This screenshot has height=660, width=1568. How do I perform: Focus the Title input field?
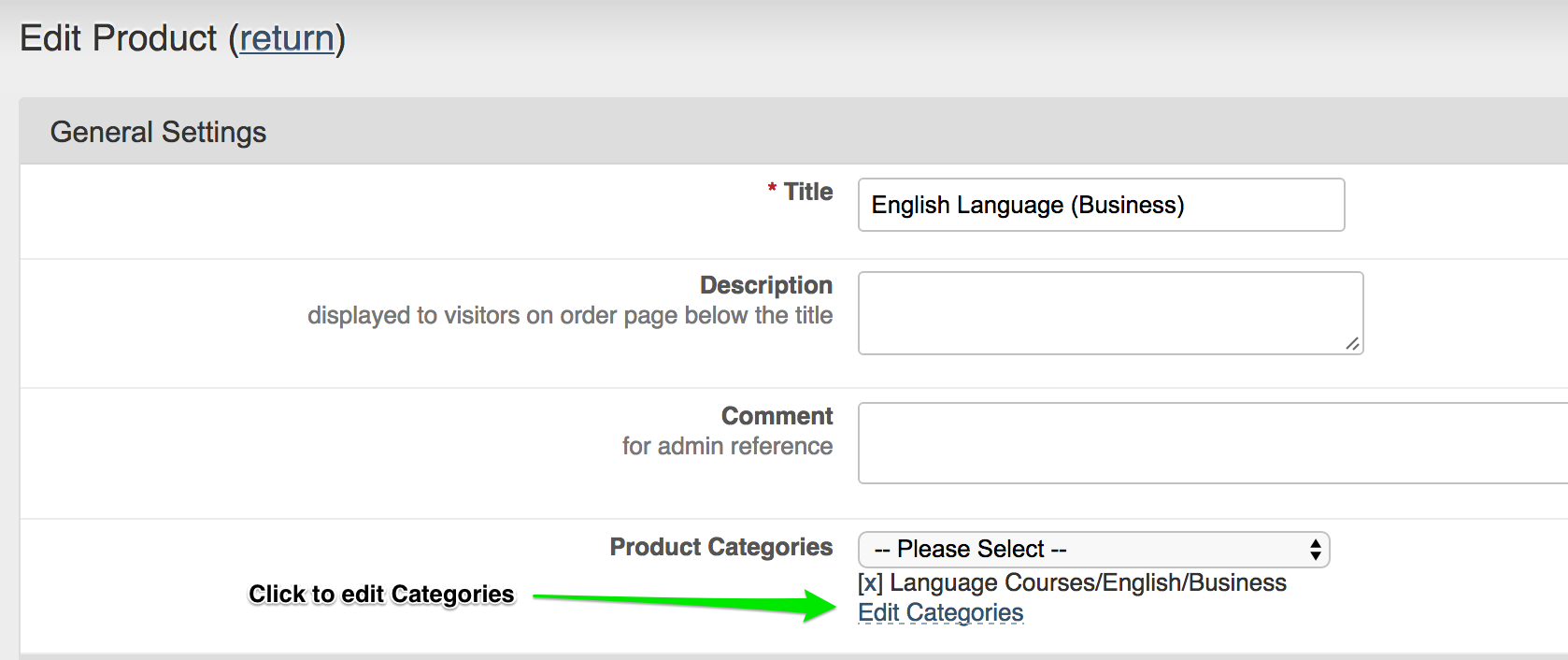click(x=1100, y=205)
